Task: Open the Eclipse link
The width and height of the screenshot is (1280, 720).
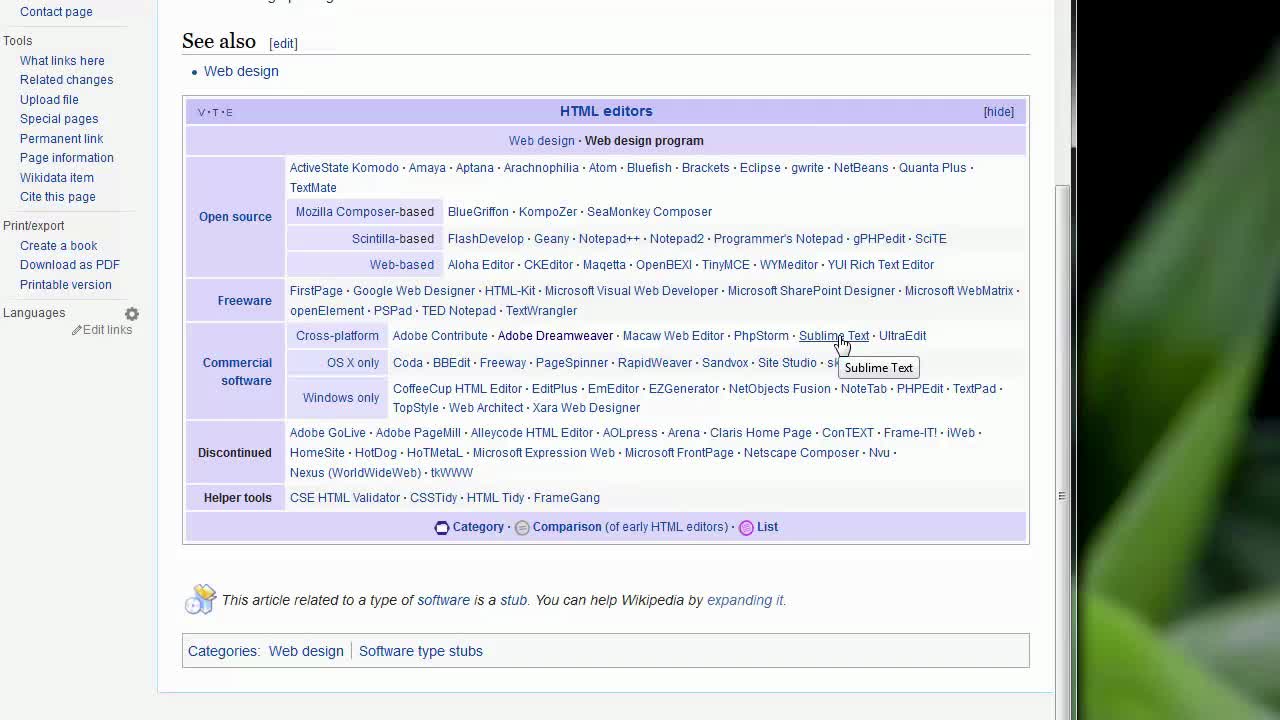Action: point(760,168)
